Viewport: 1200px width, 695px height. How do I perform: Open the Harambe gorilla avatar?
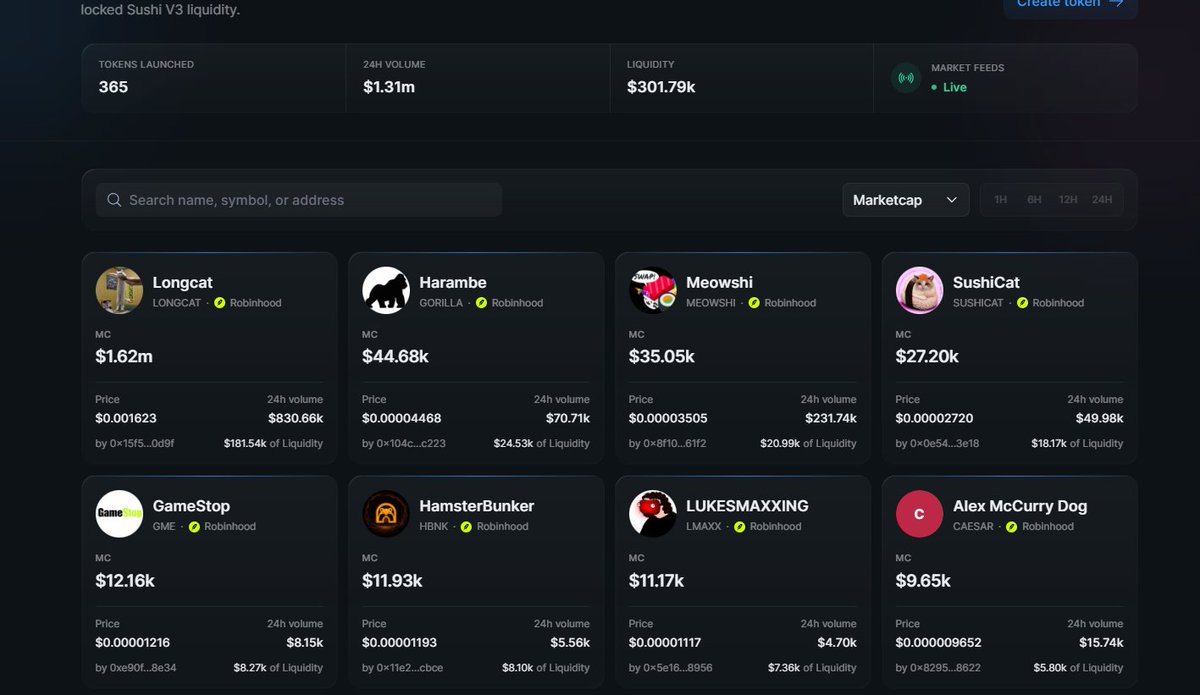[386, 290]
